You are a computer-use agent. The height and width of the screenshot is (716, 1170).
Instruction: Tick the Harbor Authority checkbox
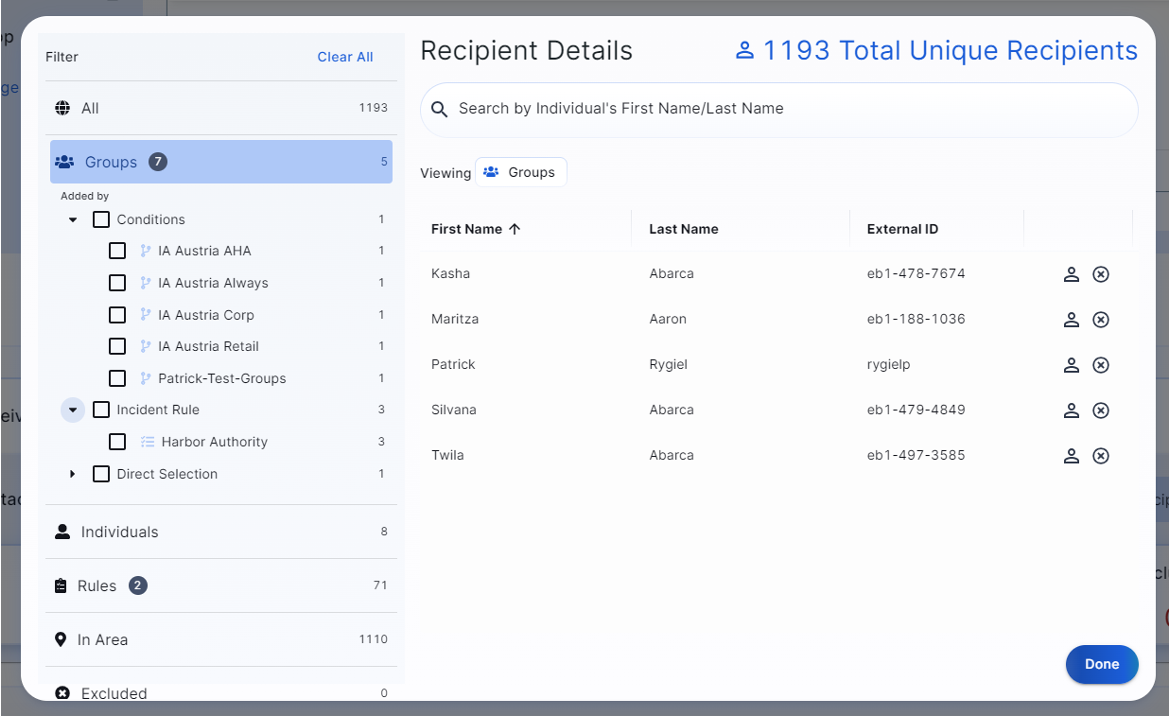click(117, 442)
